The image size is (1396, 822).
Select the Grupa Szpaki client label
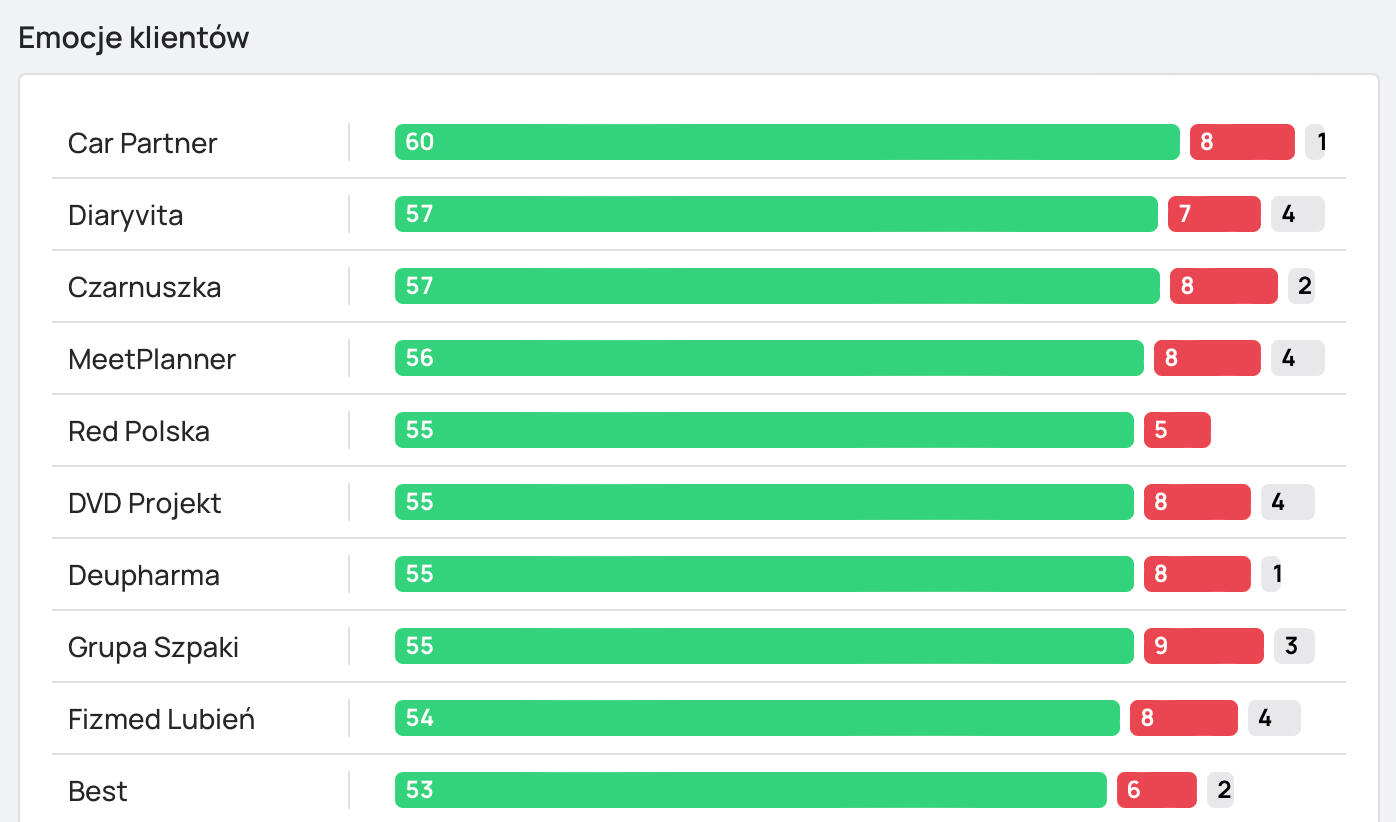pos(153,647)
